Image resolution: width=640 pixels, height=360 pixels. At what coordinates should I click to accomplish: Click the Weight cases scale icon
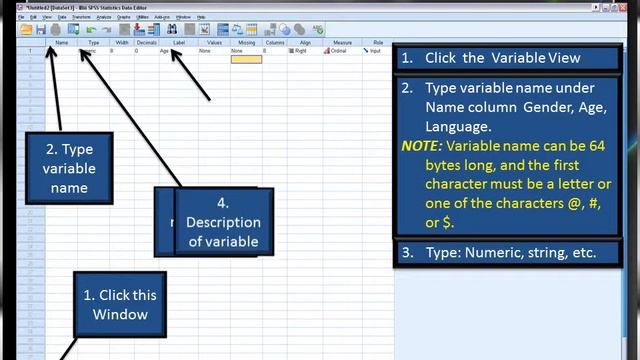[x=237, y=30]
